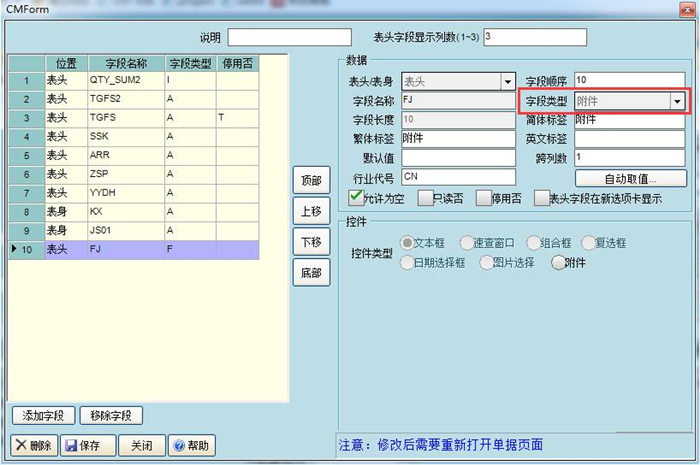Check 表头字段在新选项卡显示 option
Viewport: 700px width, 465px height.
click(x=542, y=198)
